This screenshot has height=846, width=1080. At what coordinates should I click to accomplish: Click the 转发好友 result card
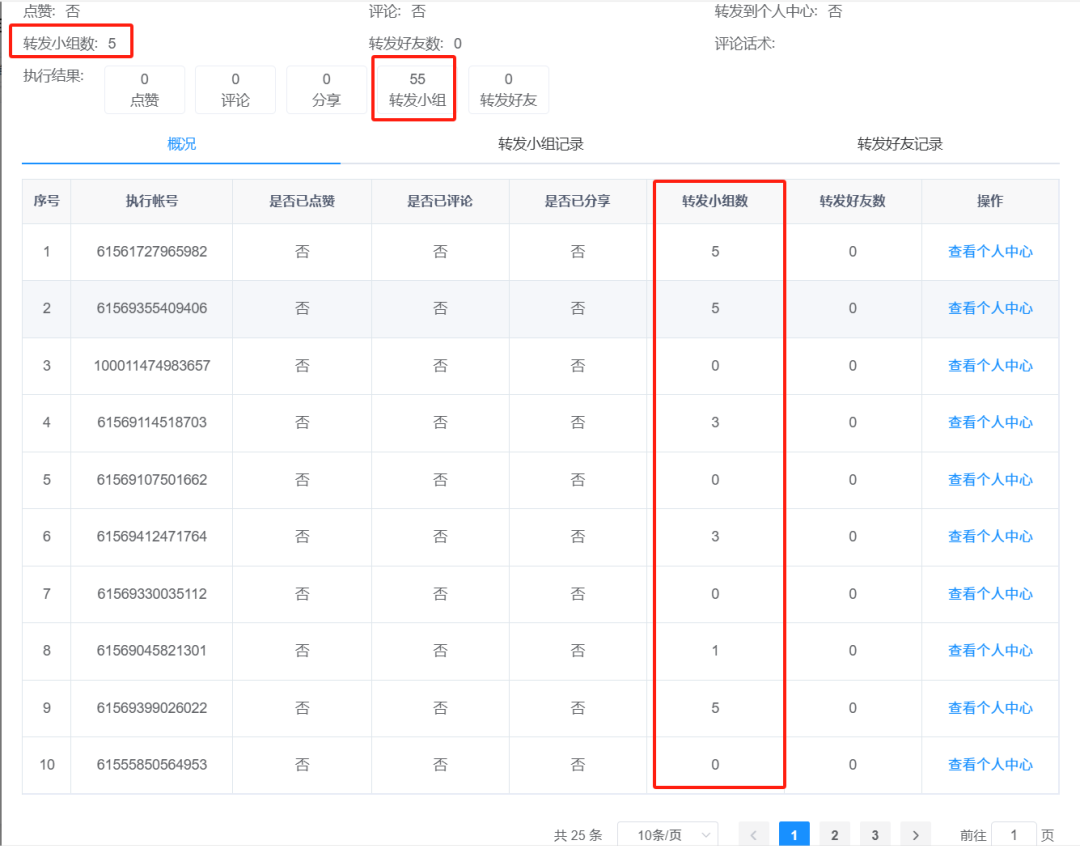coord(508,90)
